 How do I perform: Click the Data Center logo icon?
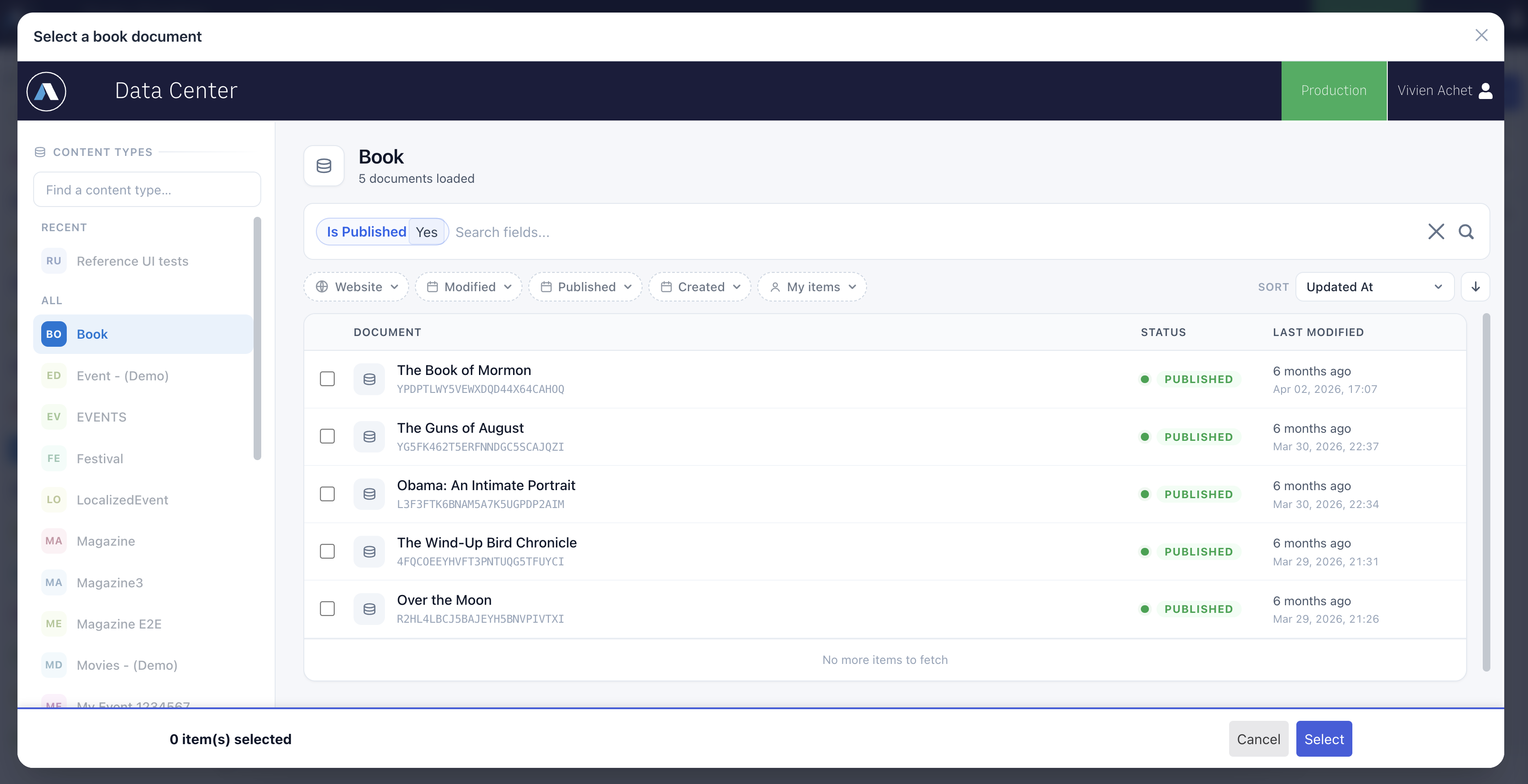[46, 91]
